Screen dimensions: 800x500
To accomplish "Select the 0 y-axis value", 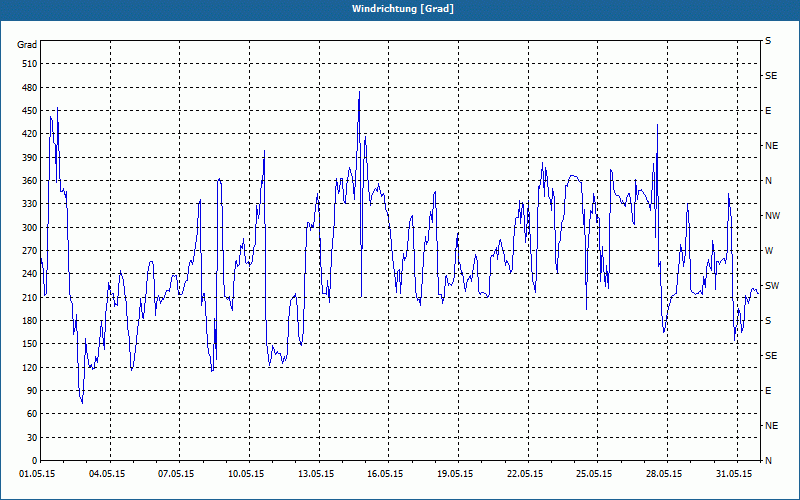I will [34, 460].
